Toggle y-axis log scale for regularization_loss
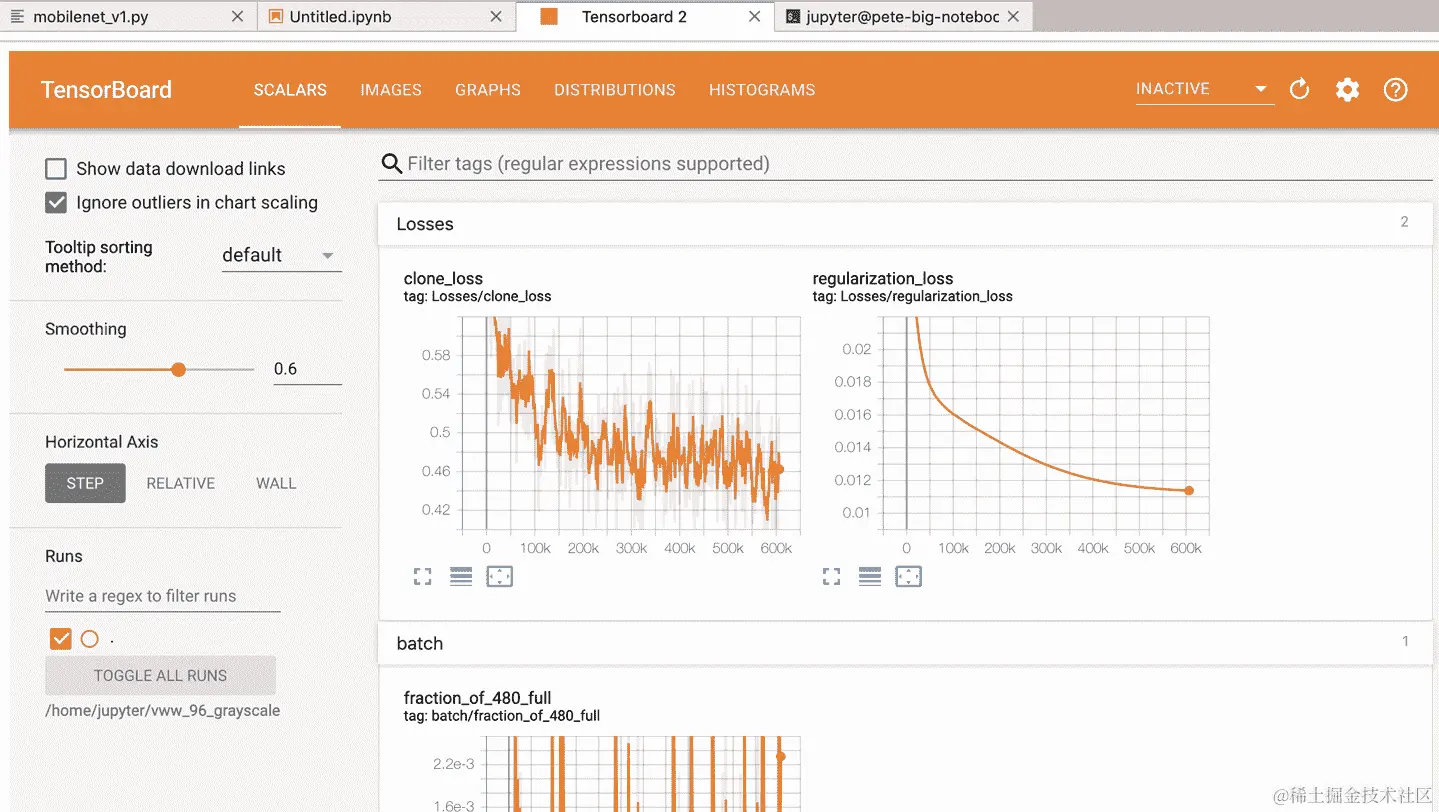 point(870,576)
